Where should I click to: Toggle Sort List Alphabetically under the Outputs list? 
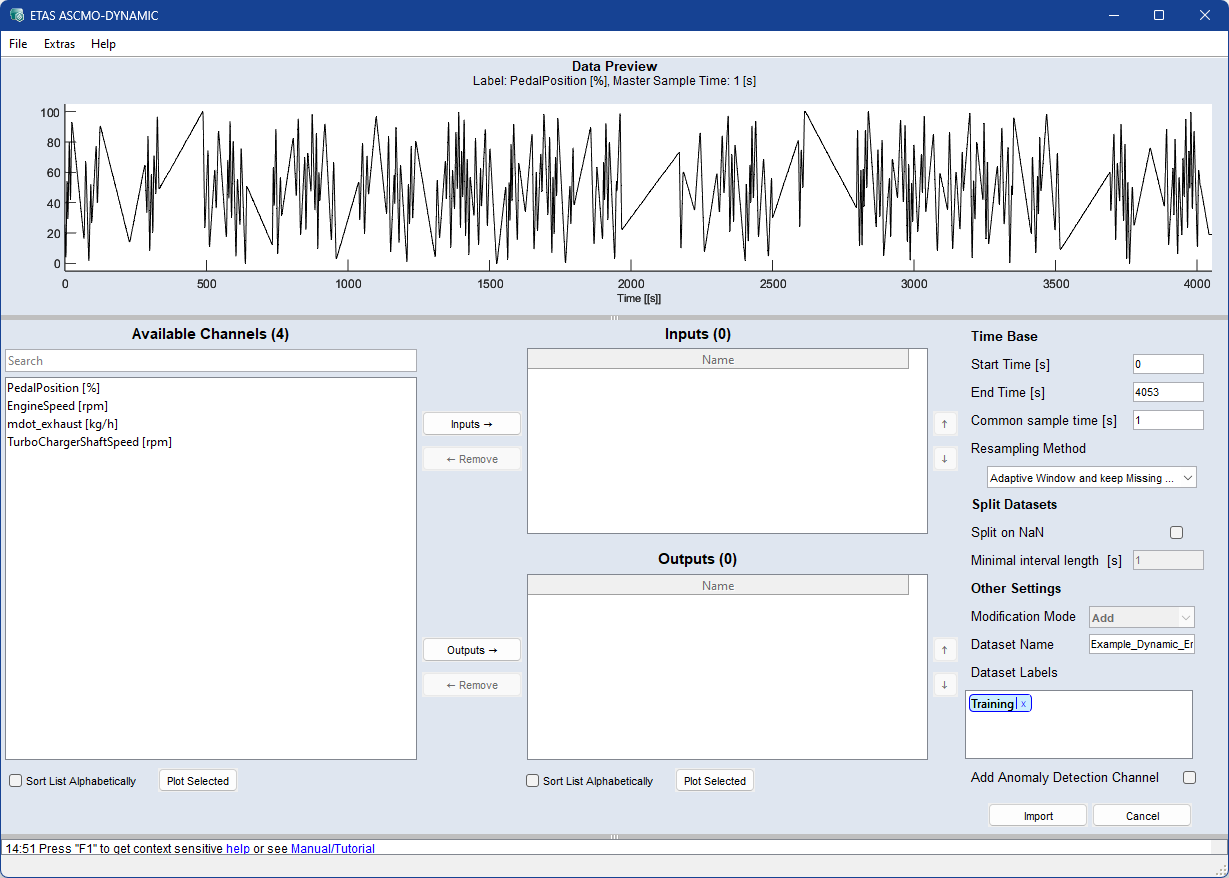tap(533, 781)
